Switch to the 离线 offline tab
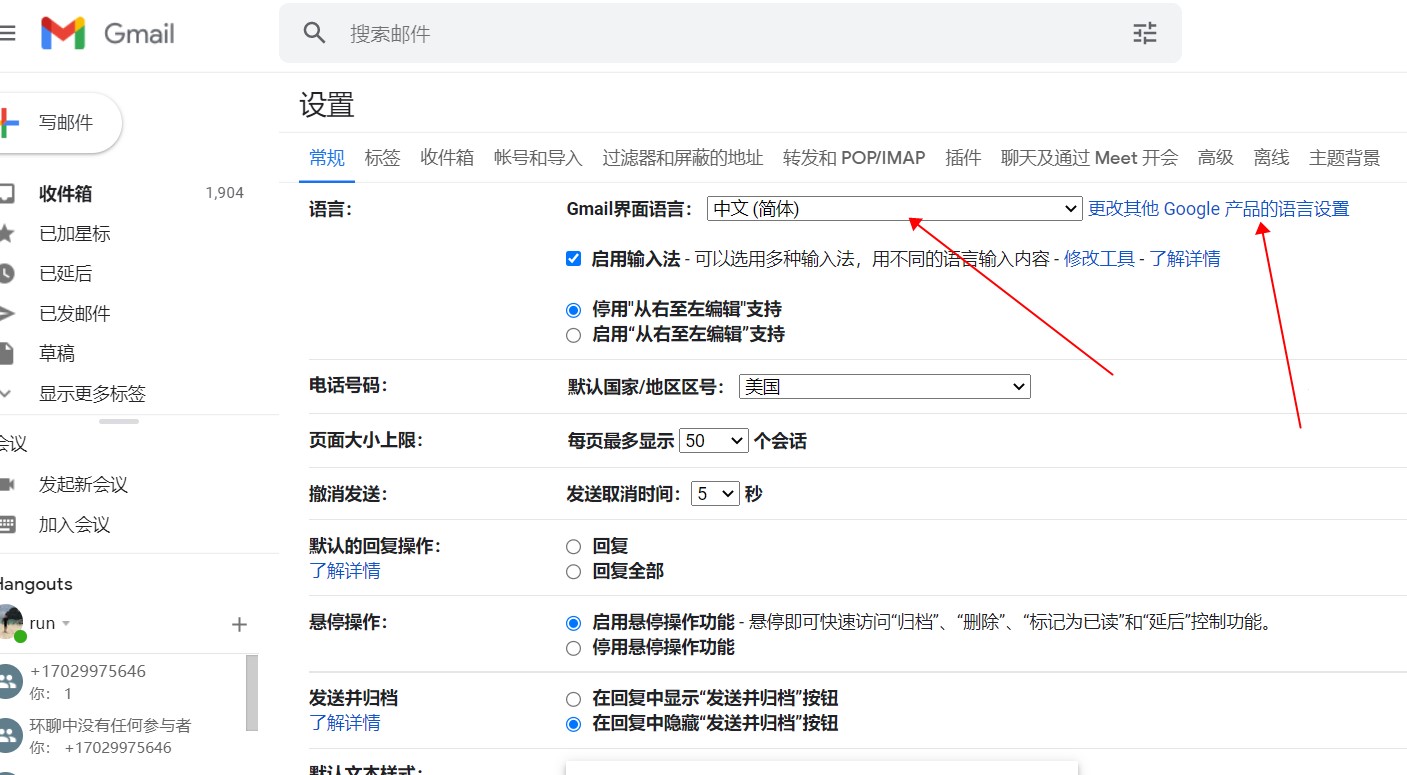1407x775 pixels. (1272, 157)
